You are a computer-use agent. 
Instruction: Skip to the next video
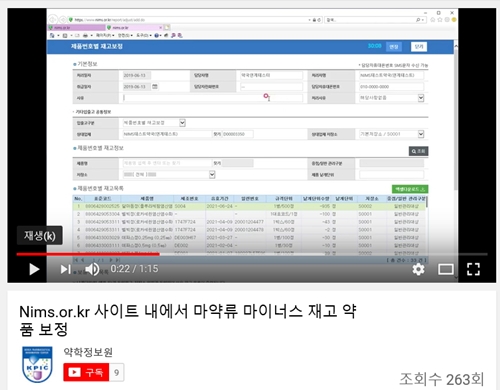pyautogui.click(x=65, y=269)
